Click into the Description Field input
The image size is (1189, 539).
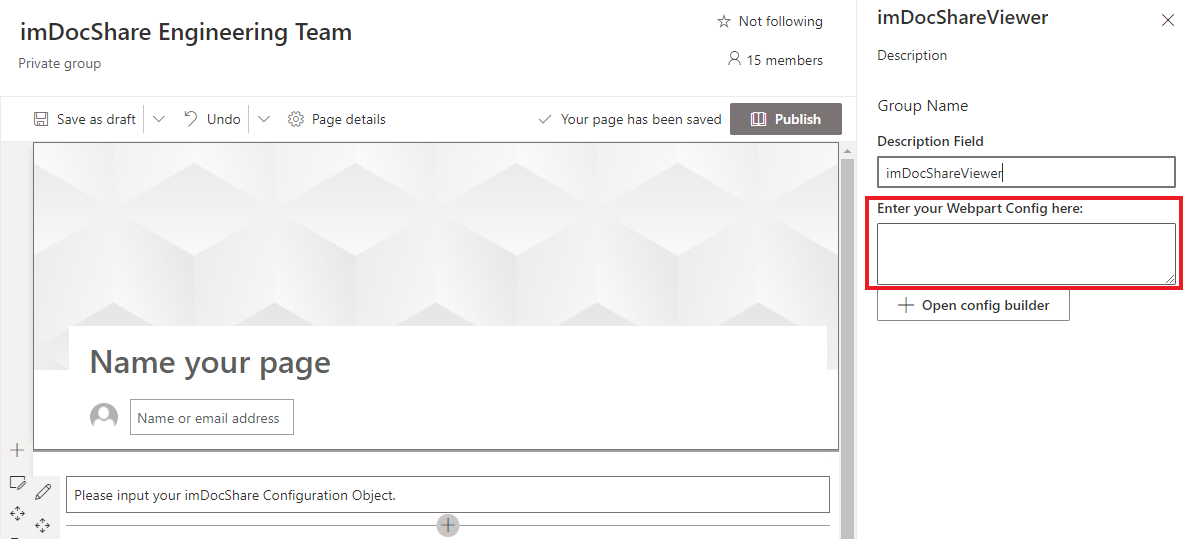click(1026, 172)
